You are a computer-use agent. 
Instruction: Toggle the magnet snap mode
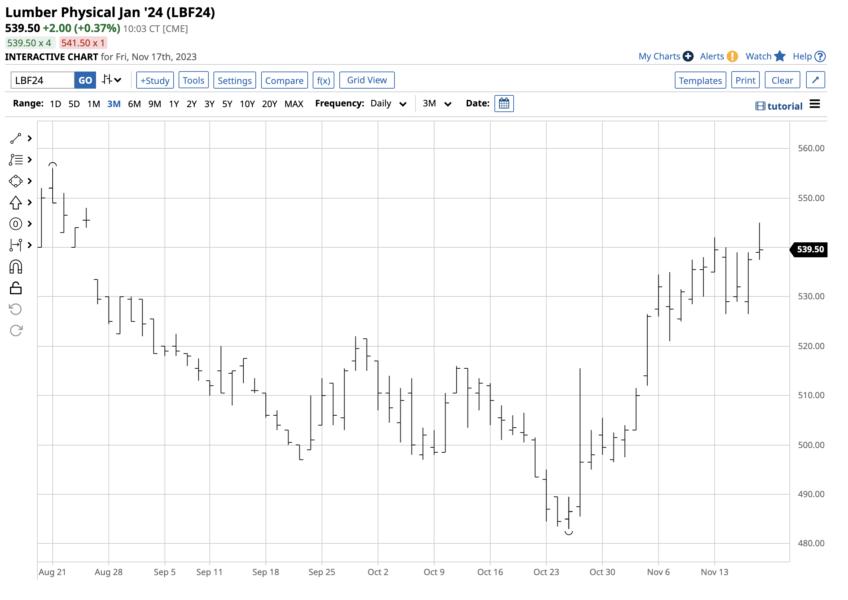(x=15, y=266)
